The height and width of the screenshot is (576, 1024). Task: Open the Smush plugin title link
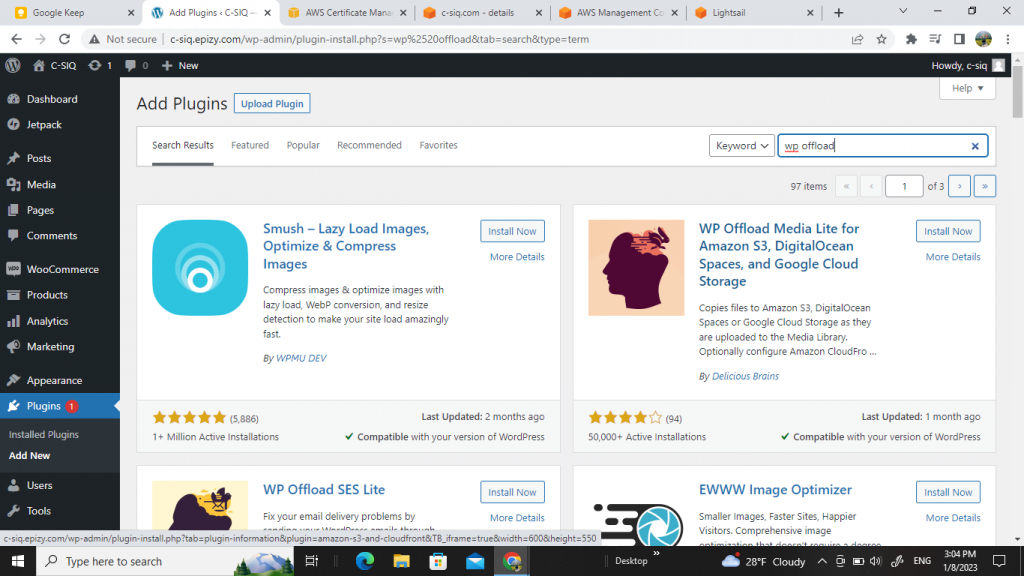tap(346, 246)
